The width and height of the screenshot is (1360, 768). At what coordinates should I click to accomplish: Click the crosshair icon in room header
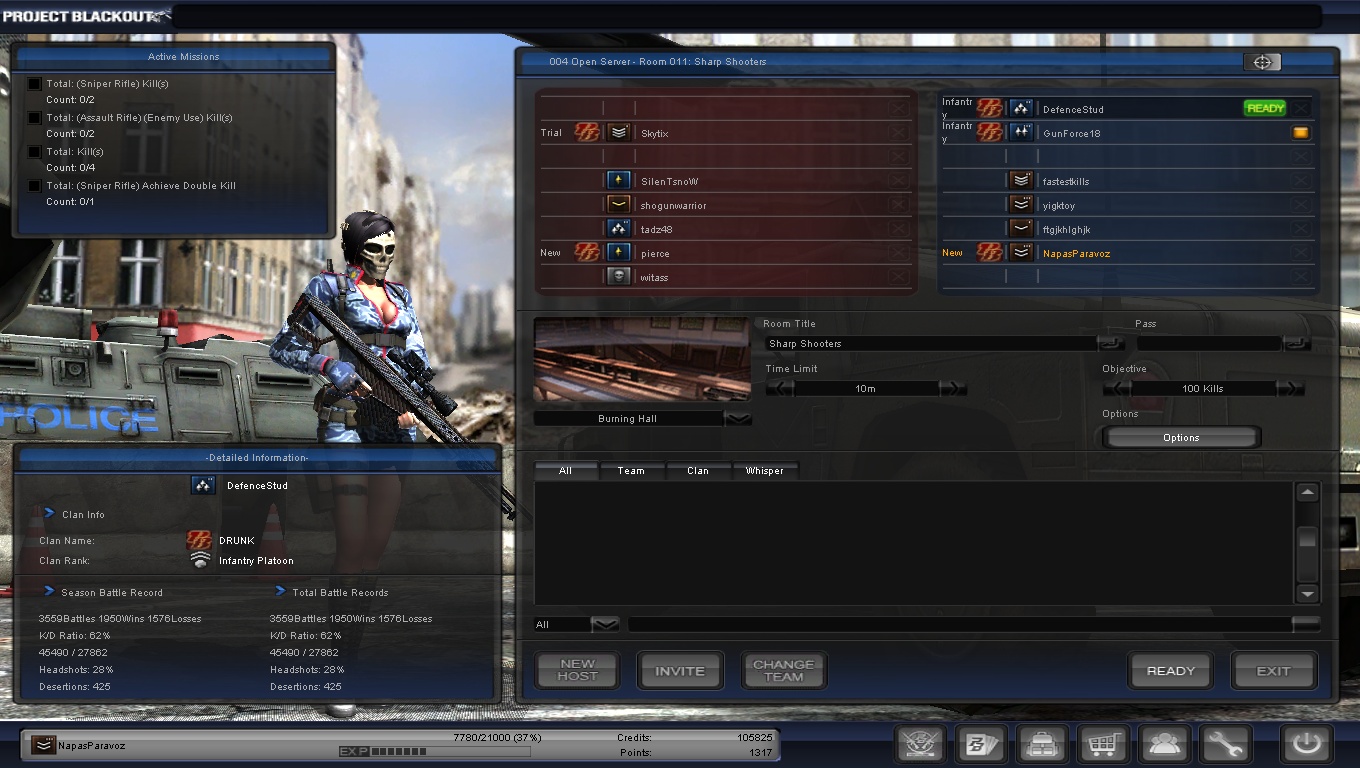1262,62
